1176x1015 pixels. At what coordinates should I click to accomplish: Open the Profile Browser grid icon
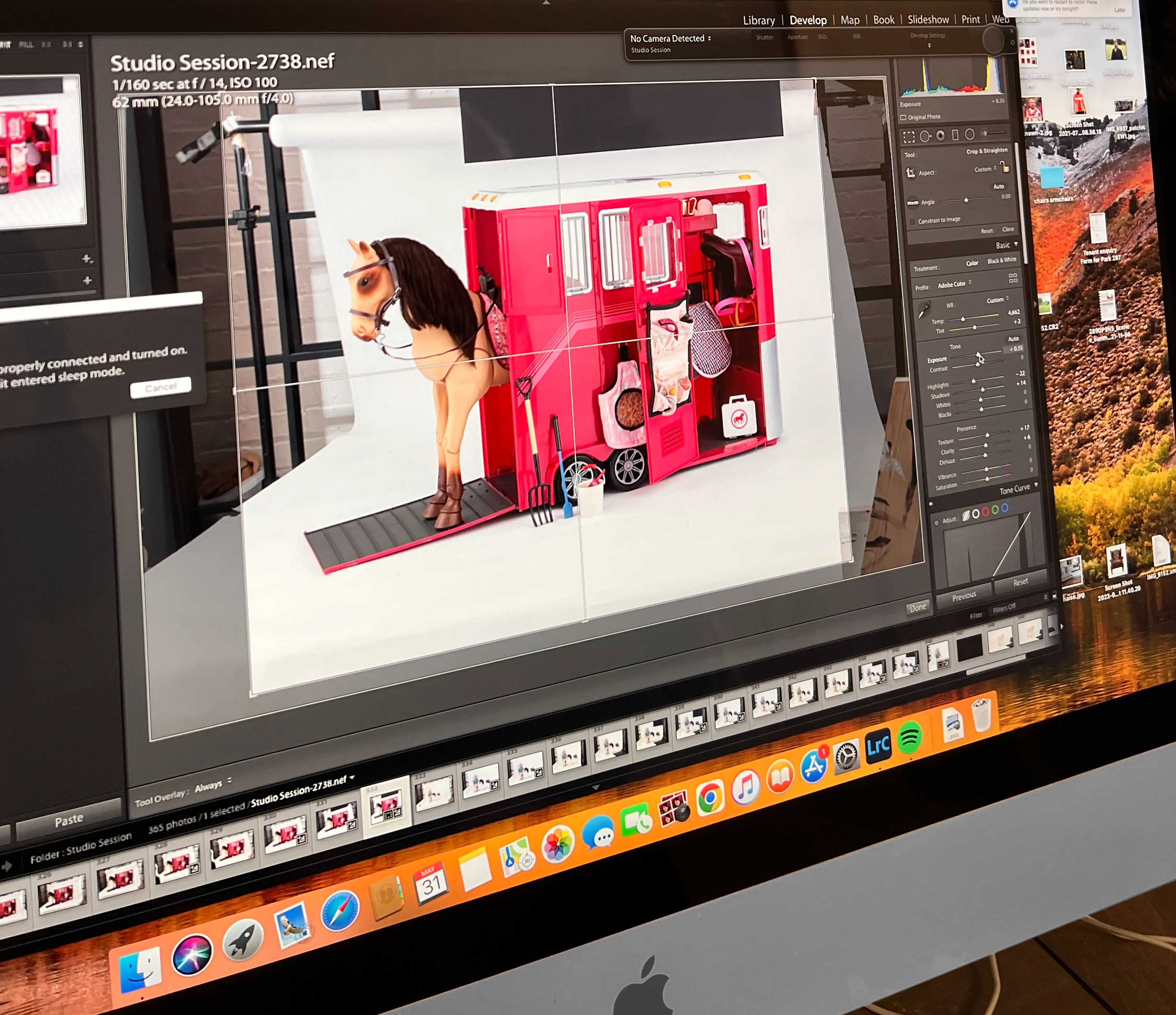pos(1013,278)
